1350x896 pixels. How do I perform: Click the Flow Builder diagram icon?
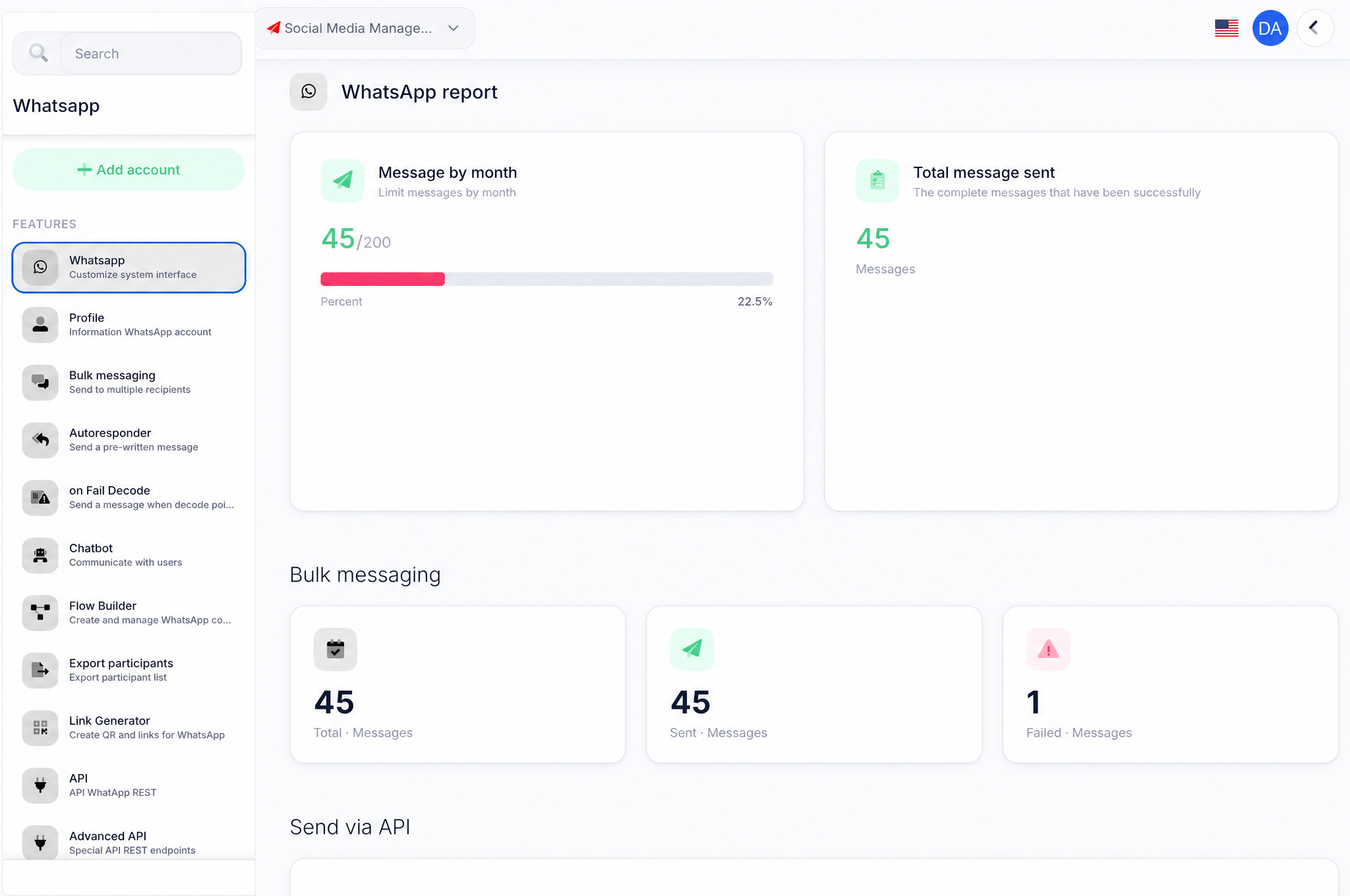[40, 613]
